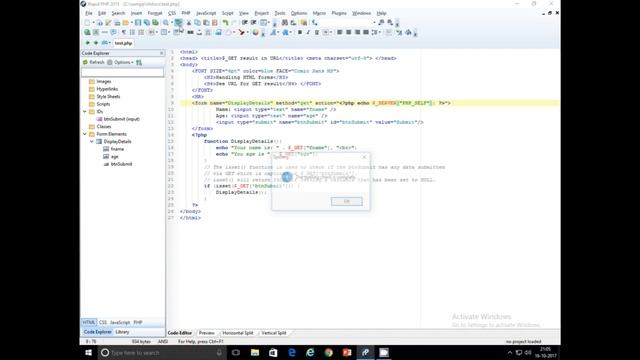
Task: Click the Color picker wheel icon
Action: pyautogui.click(x=256, y=32)
